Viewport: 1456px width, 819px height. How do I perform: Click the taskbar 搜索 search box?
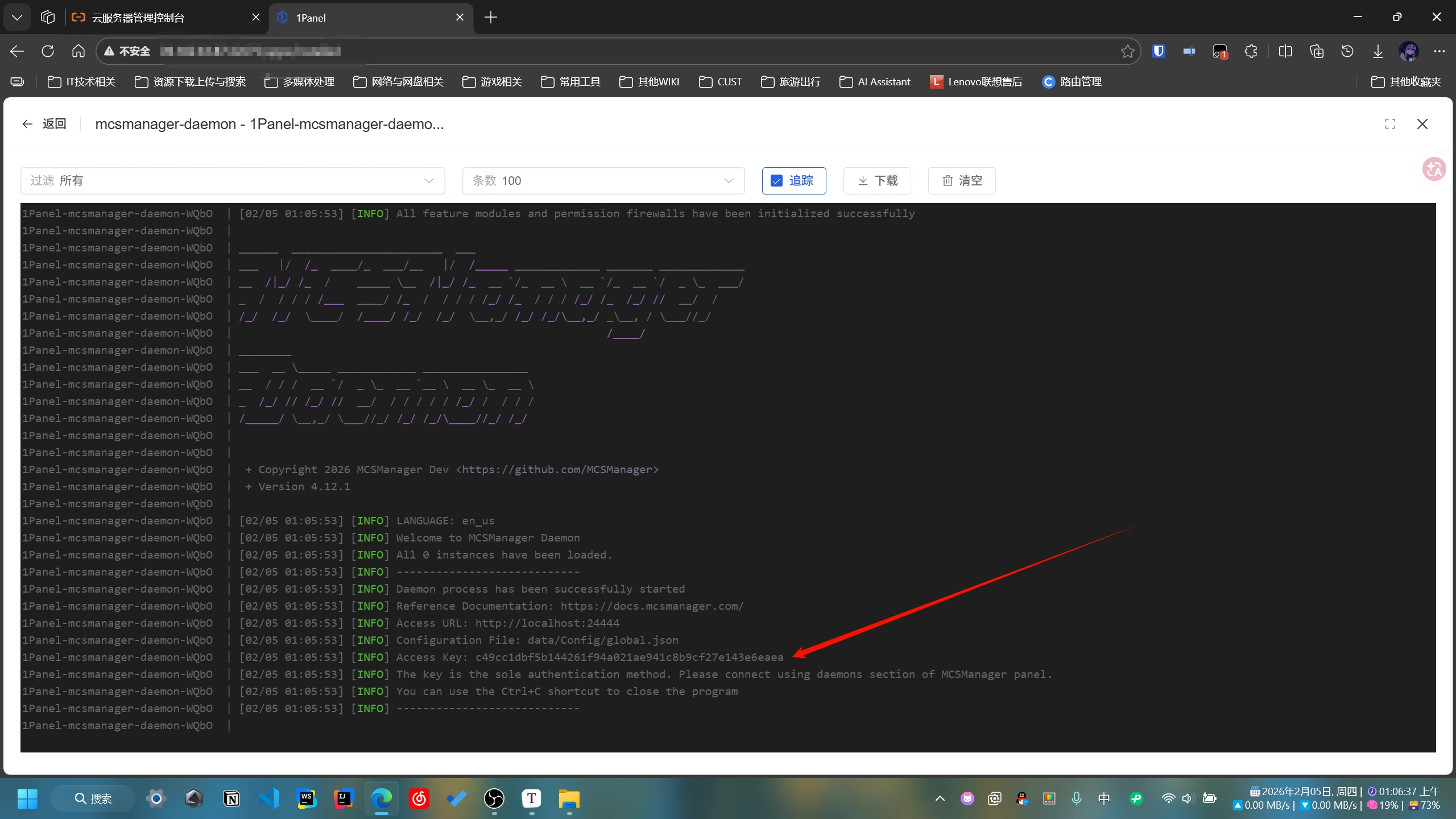[x=93, y=799]
